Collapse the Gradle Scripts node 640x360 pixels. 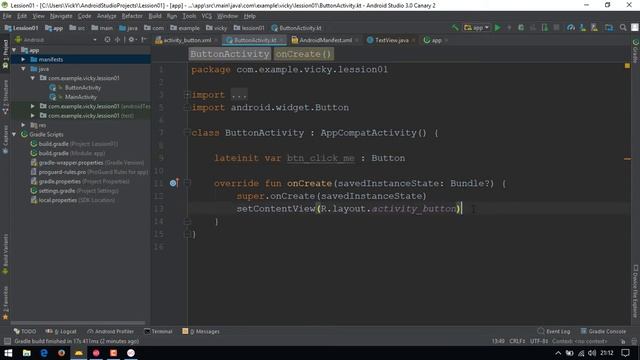(x=14, y=134)
